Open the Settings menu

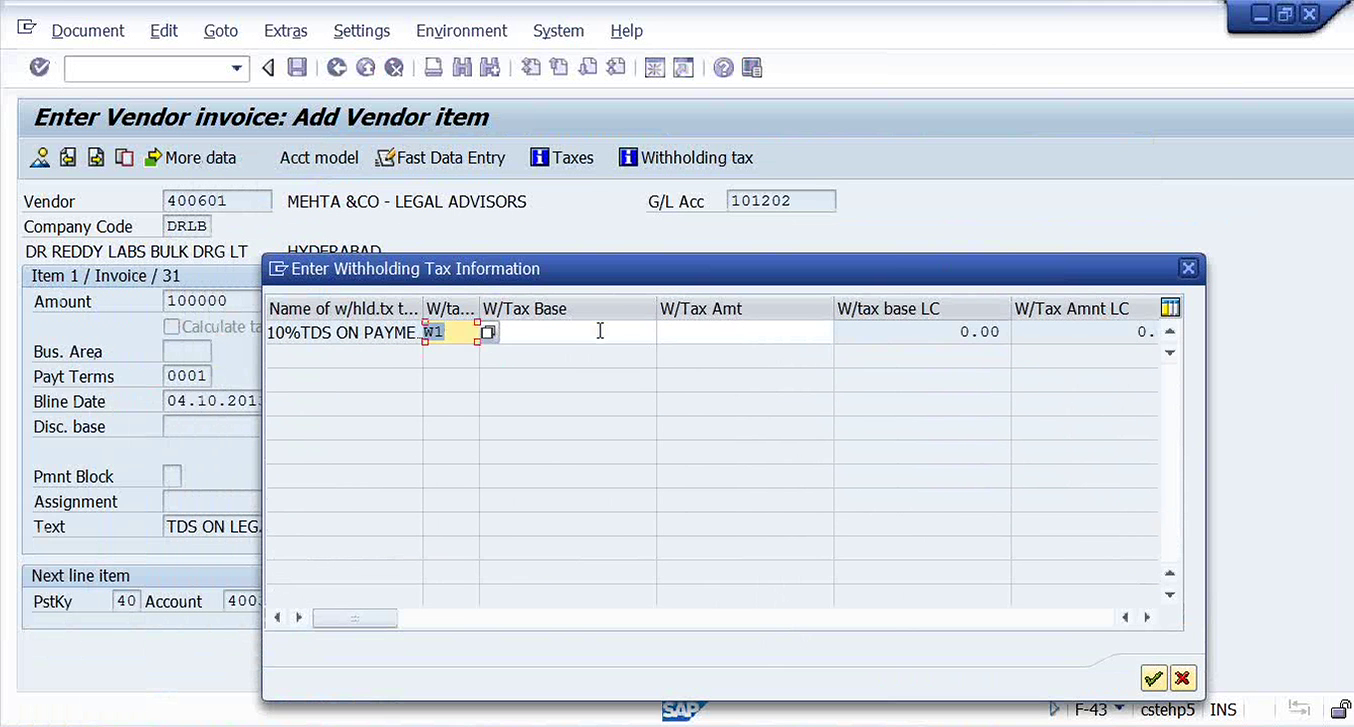click(x=362, y=31)
